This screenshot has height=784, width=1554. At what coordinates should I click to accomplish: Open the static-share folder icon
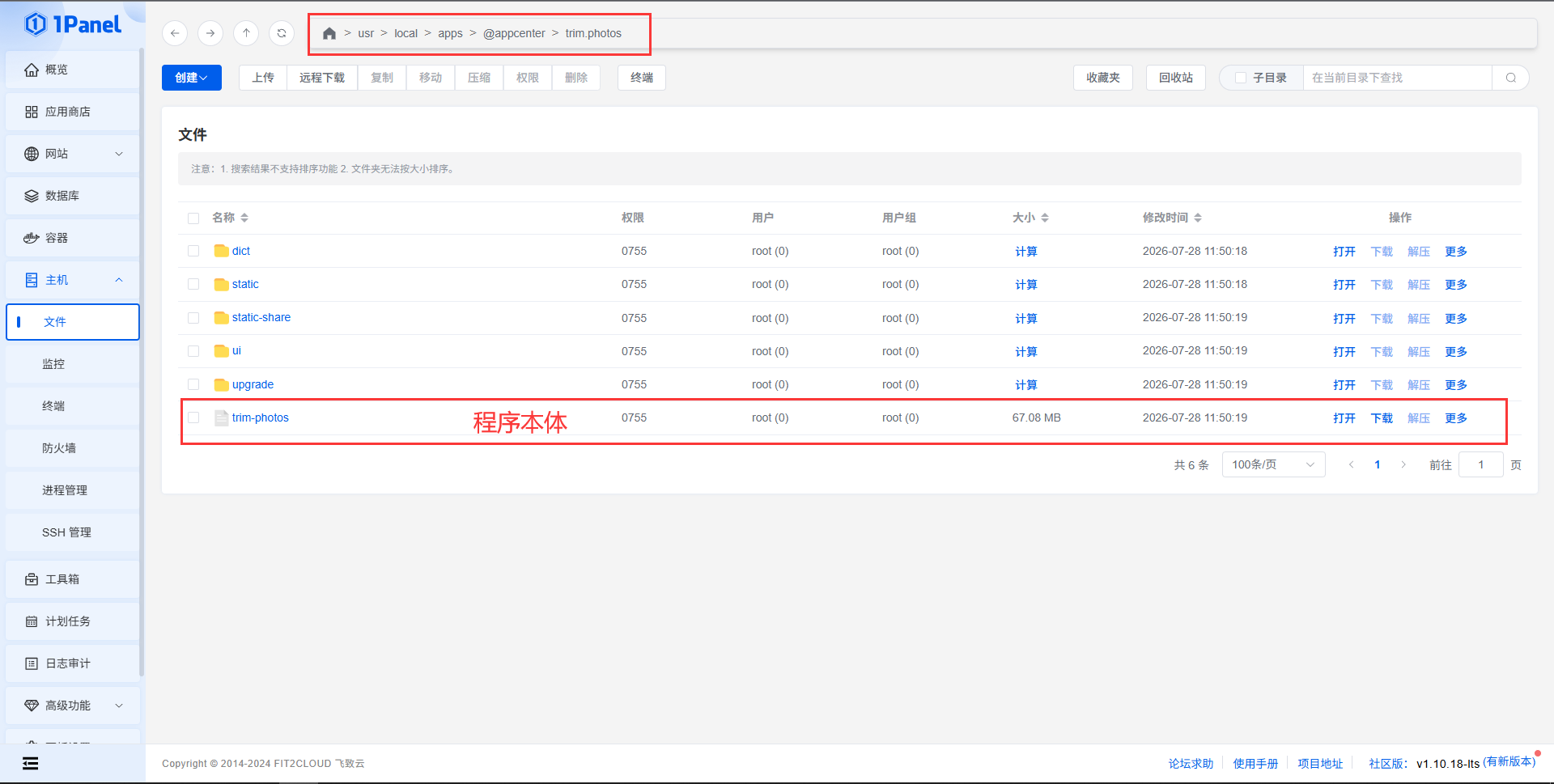[221, 317]
